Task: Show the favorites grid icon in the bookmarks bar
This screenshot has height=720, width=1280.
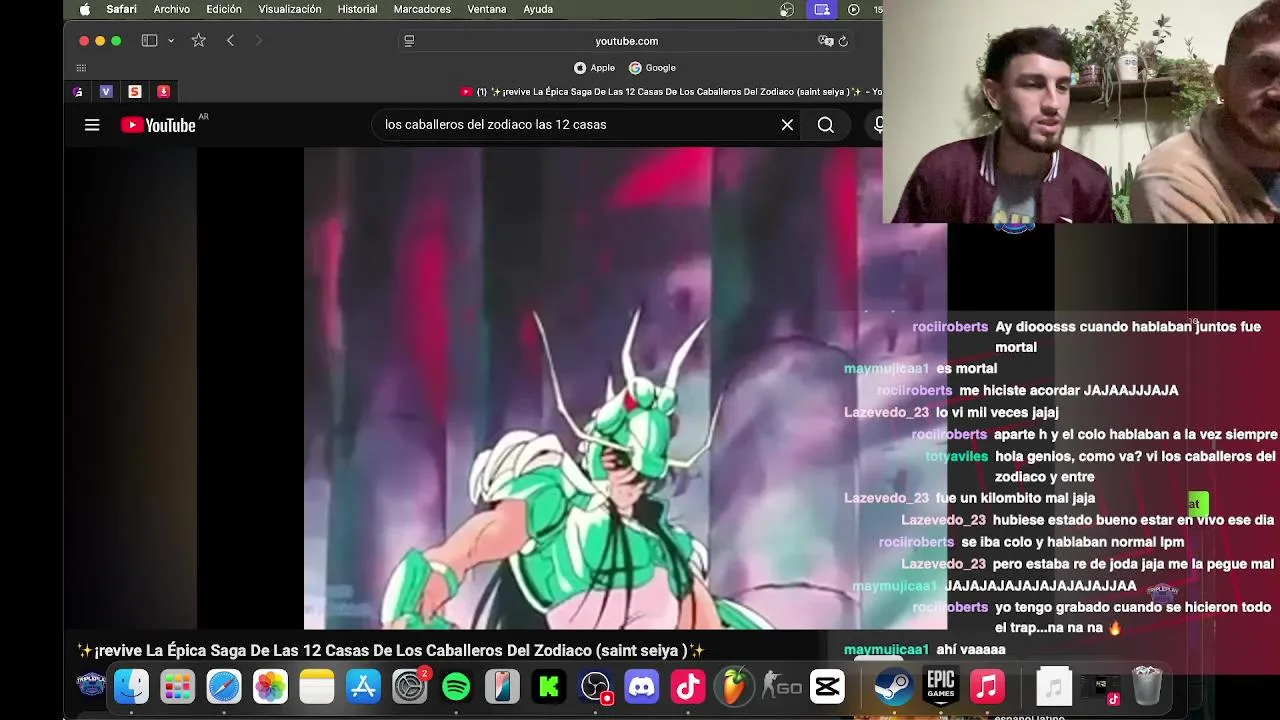Action: [x=81, y=68]
